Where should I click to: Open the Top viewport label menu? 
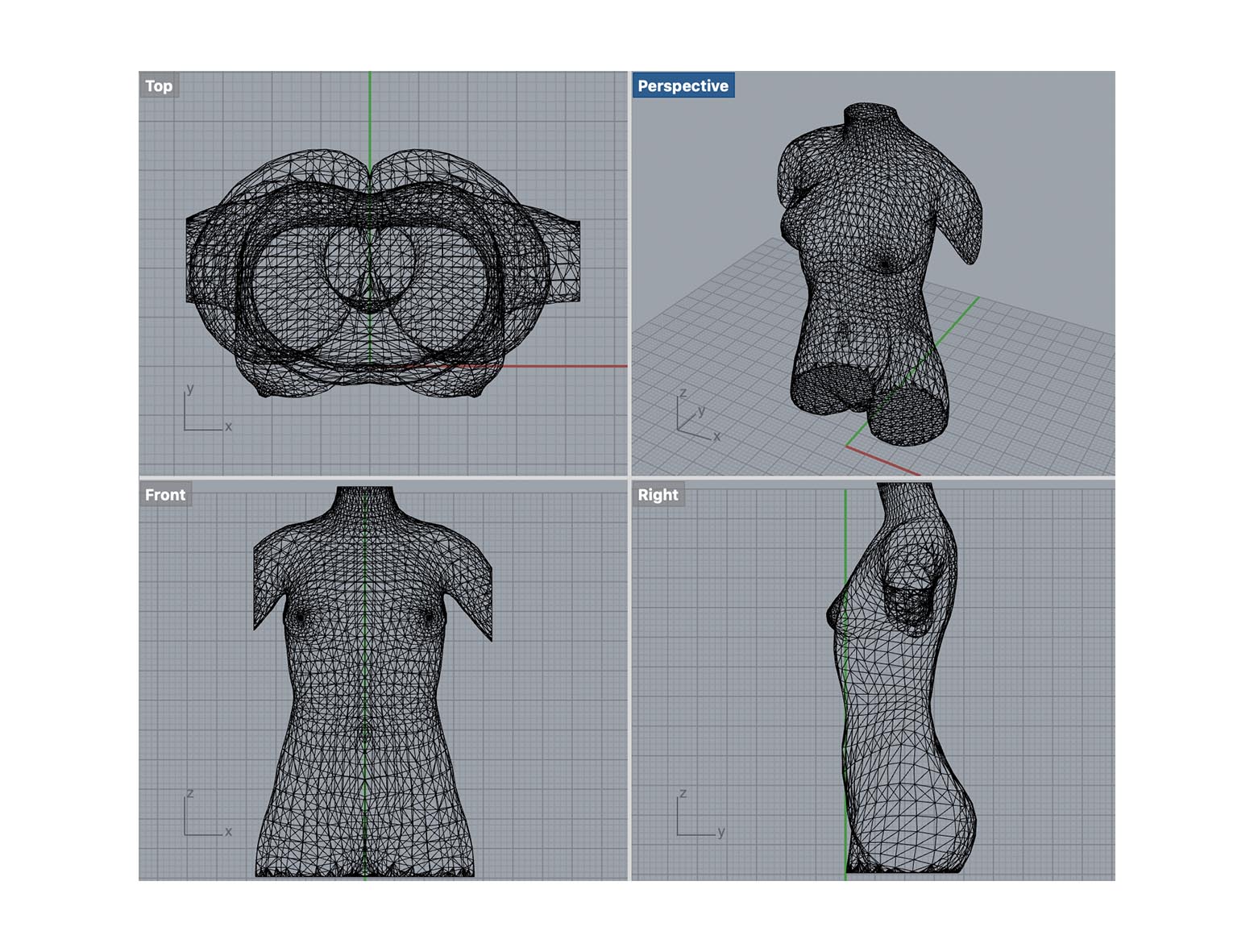(x=159, y=85)
